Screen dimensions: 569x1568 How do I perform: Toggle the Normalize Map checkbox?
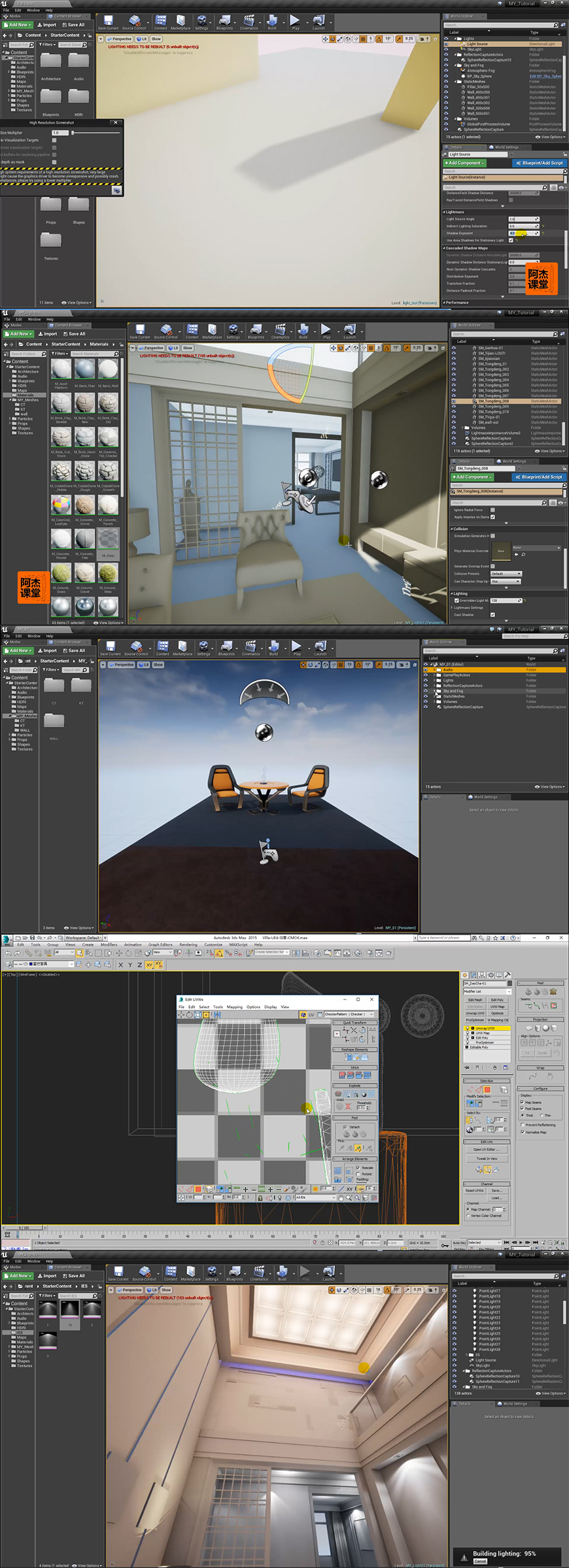[522, 1132]
